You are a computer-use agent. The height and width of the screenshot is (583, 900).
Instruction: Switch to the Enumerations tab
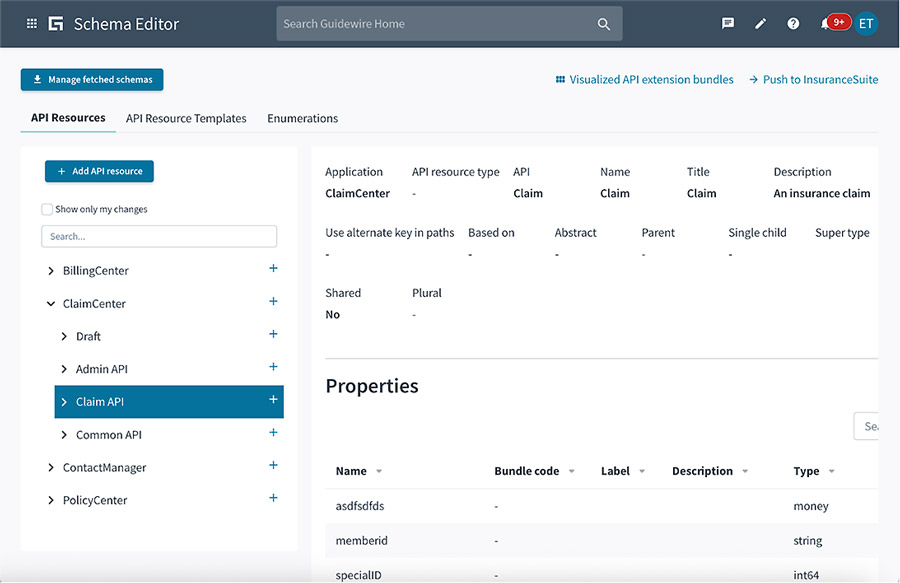coord(302,117)
